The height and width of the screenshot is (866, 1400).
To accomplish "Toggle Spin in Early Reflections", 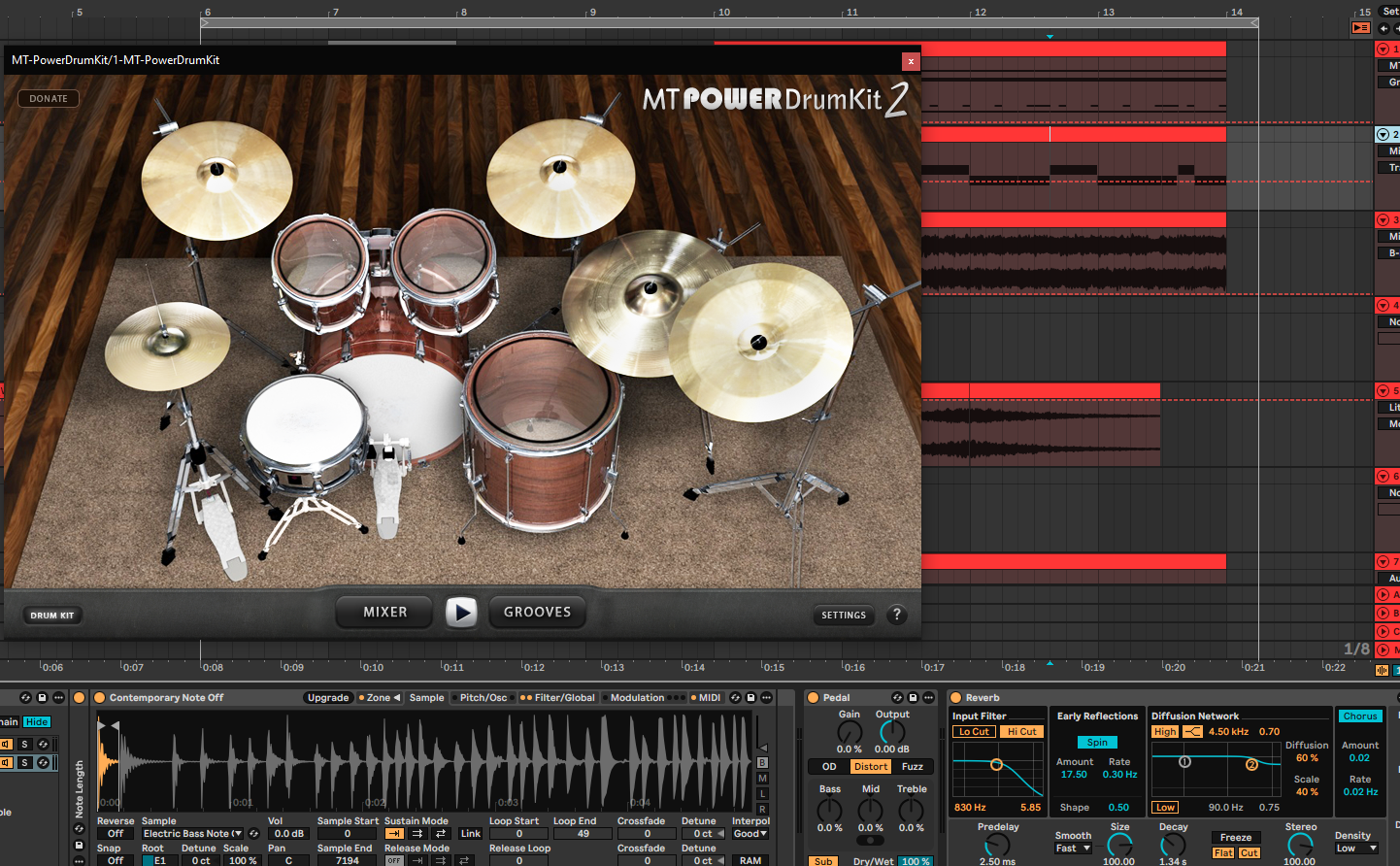I will pyautogui.click(x=1097, y=743).
